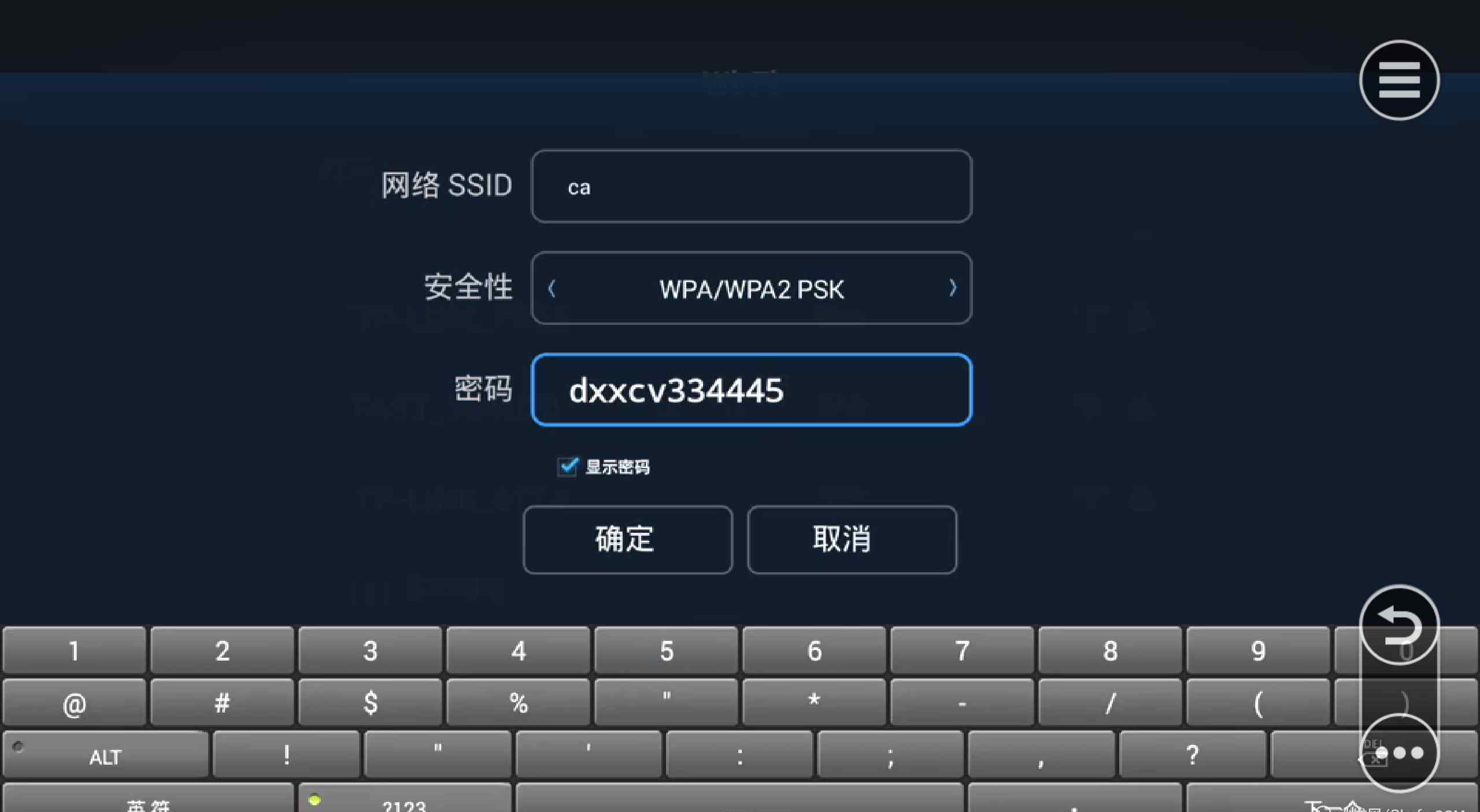The width and height of the screenshot is (1480, 812).
Task: Open the hamburger menu circle icon
Action: (x=1399, y=80)
